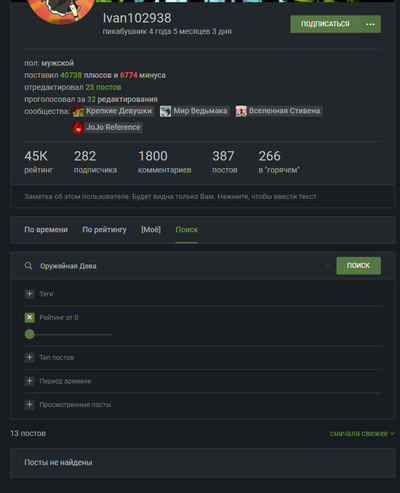Click the Мир Ведьмака community icon
This screenshot has width=400, height=493.
click(165, 111)
